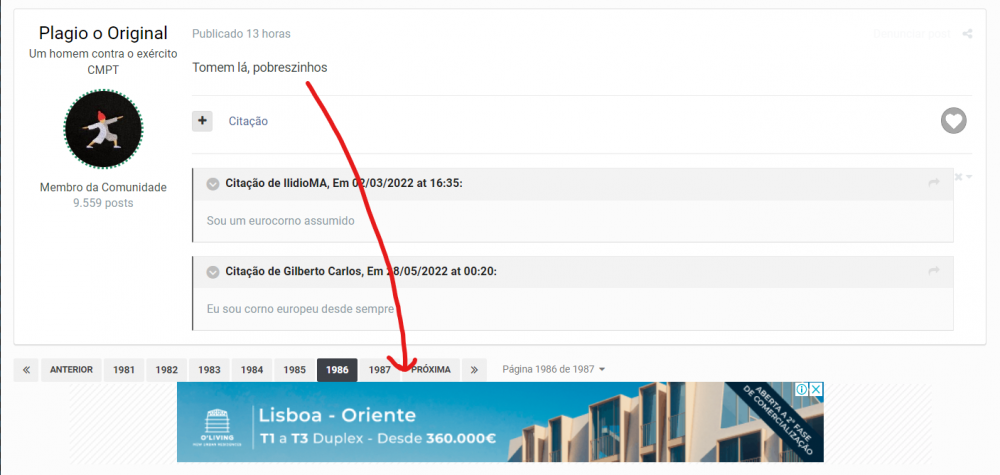
Task: Click the user avatar image
Action: point(103,129)
